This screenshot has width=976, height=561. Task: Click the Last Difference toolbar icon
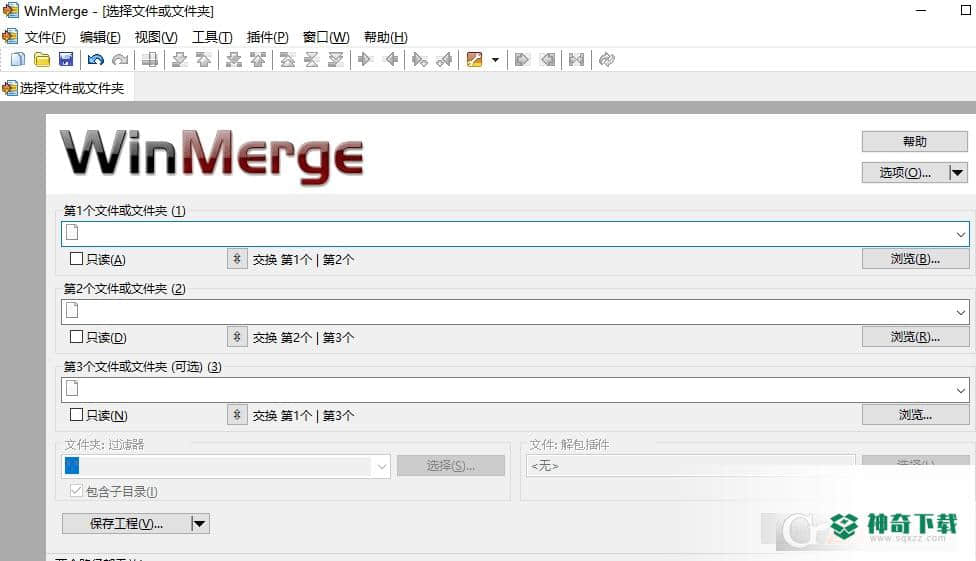(336, 60)
